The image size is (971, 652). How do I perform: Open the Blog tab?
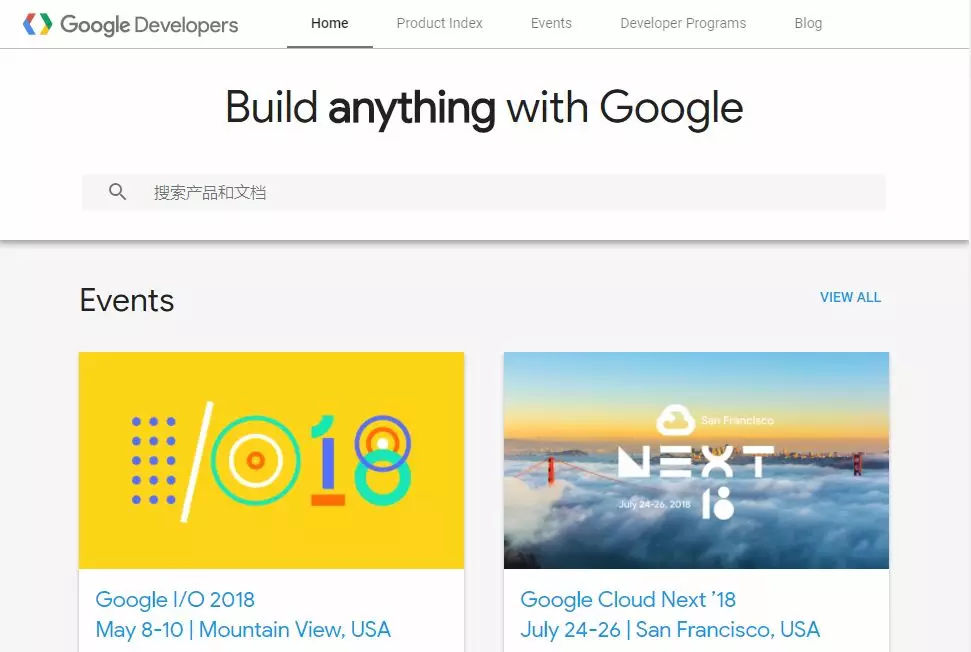(x=808, y=24)
